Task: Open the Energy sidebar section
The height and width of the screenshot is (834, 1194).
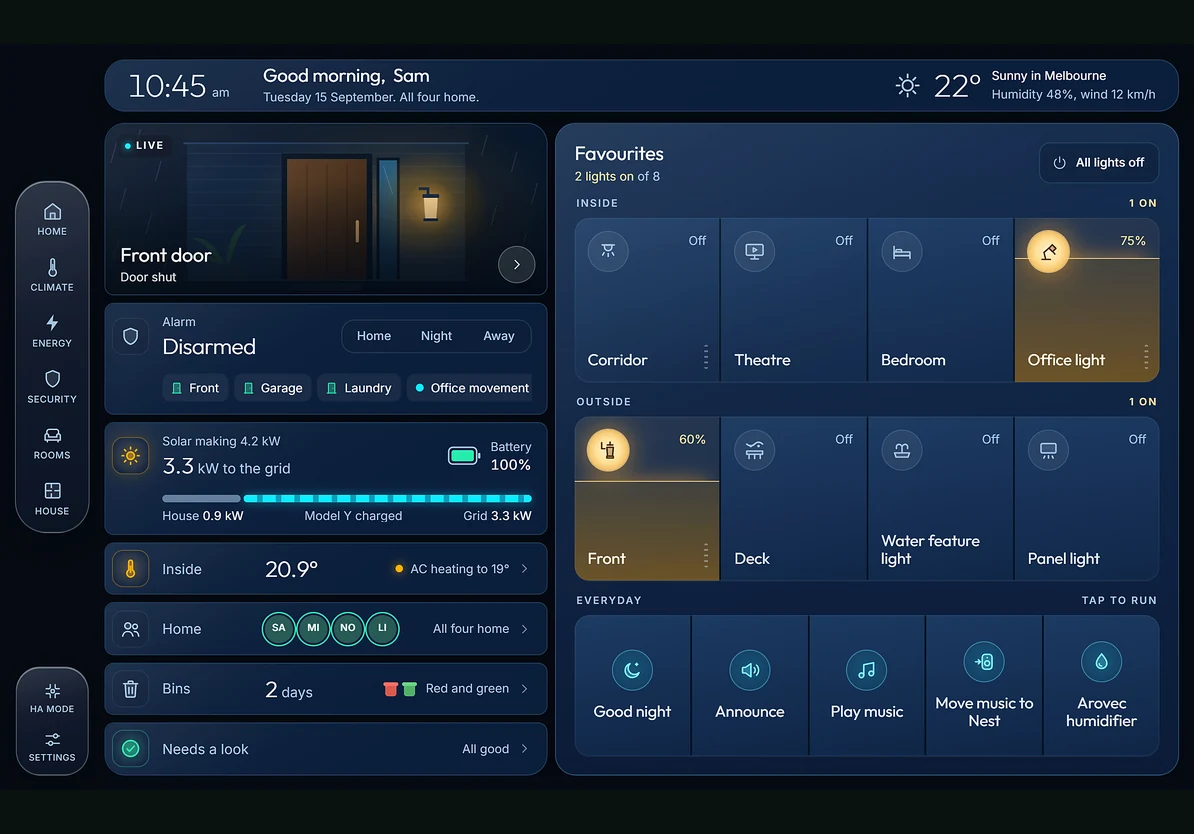Action: (52, 331)
